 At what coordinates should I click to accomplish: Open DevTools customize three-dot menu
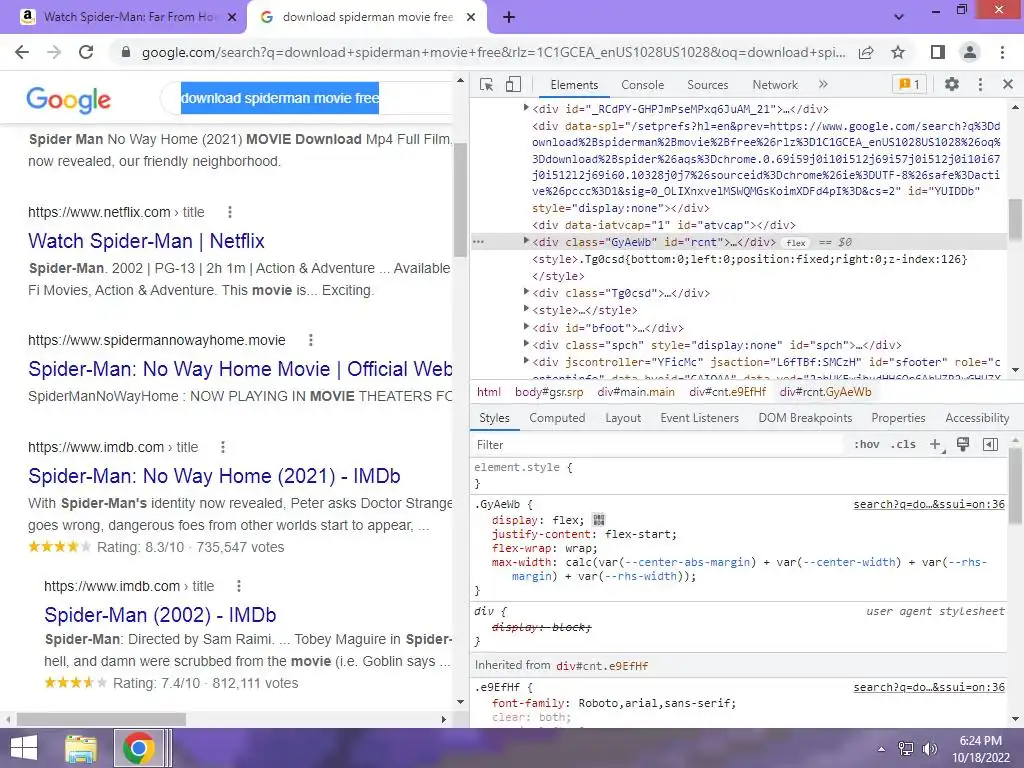[x=980, y=84]
